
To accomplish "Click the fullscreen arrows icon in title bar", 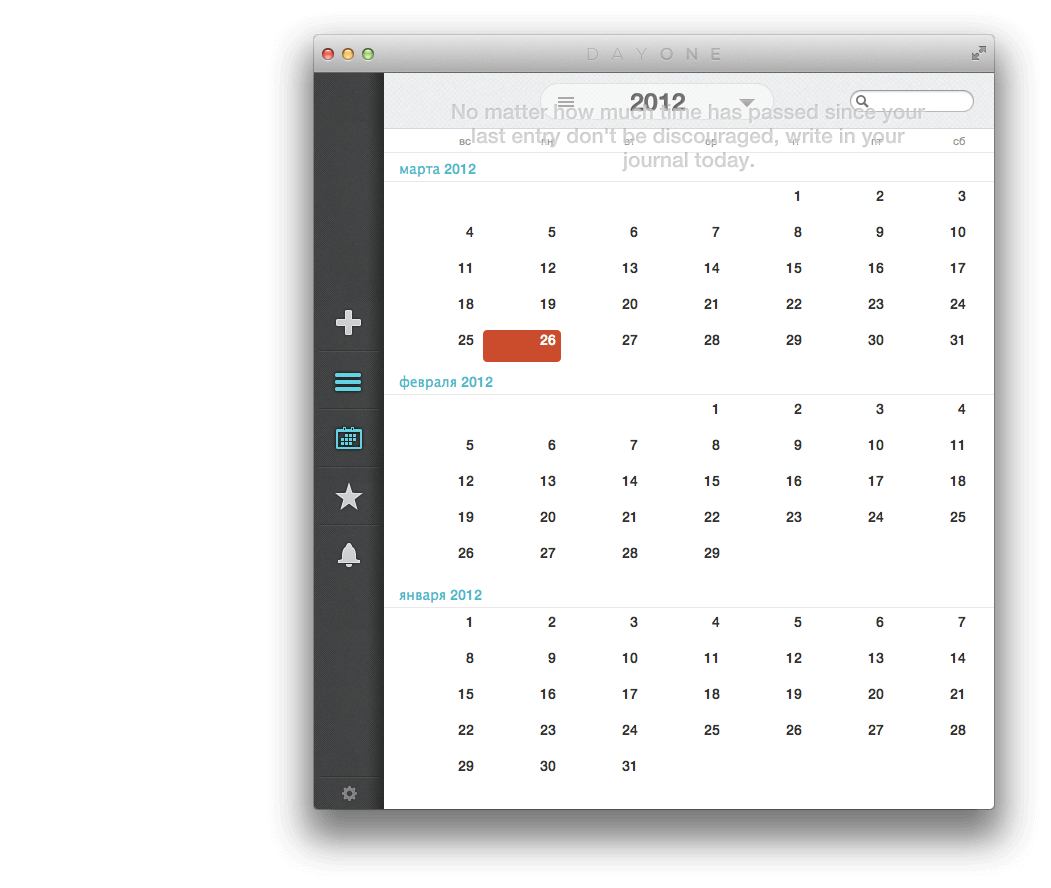I will click(x=979, y=53).
